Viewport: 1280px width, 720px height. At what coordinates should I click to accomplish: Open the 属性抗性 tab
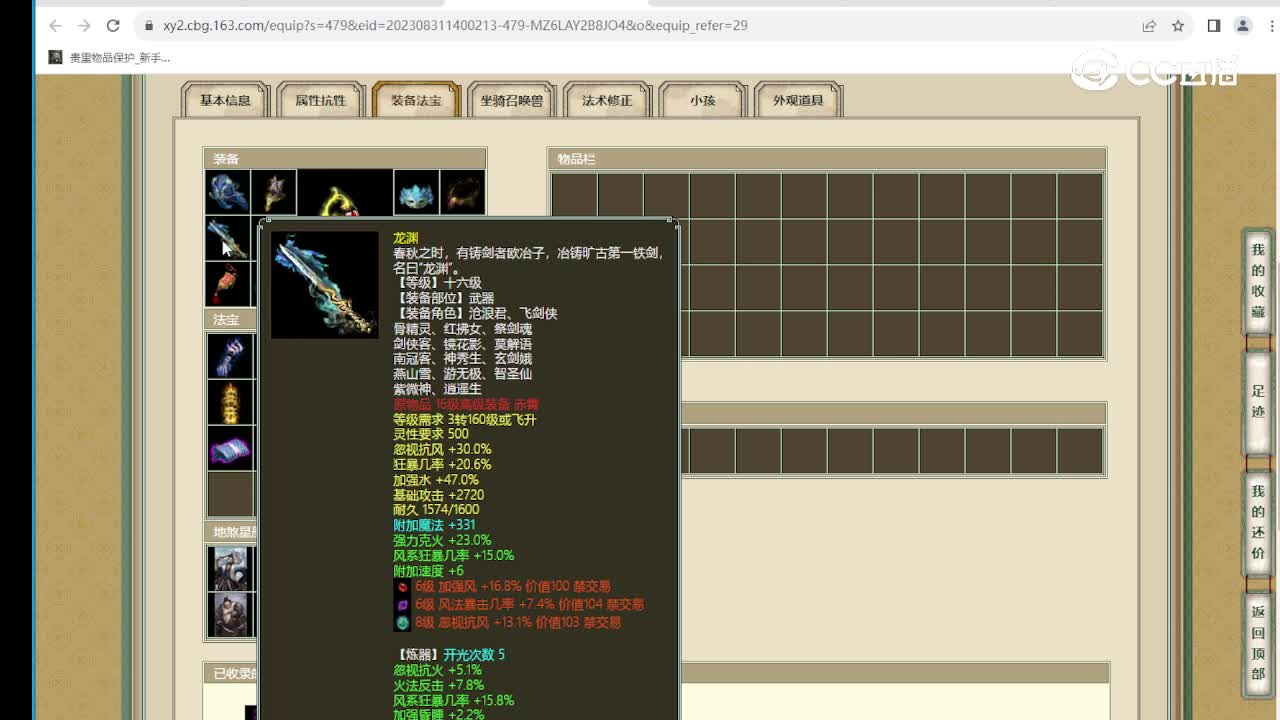click(x=320, y=100)
